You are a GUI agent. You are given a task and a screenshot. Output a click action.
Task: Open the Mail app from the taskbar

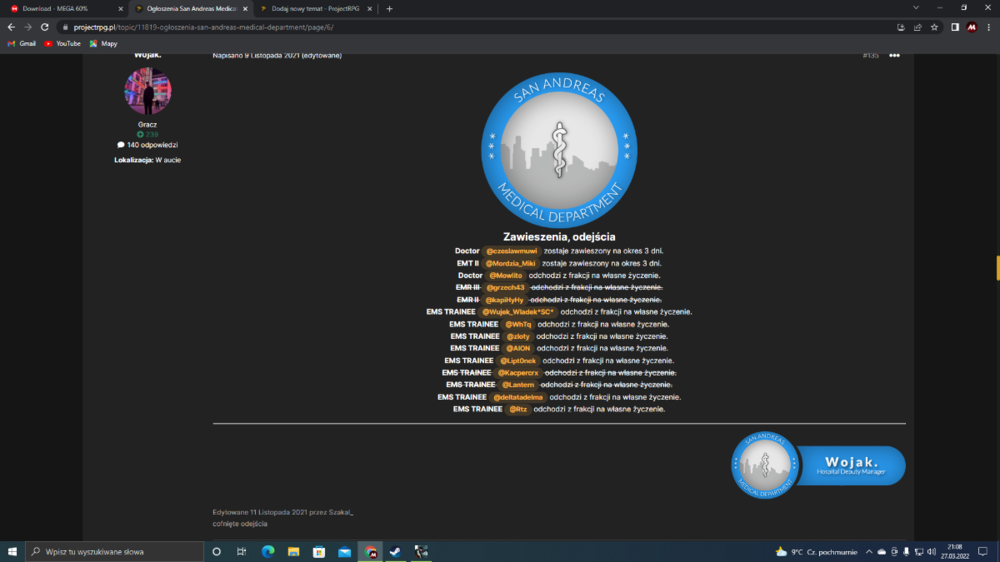[344, 551]
